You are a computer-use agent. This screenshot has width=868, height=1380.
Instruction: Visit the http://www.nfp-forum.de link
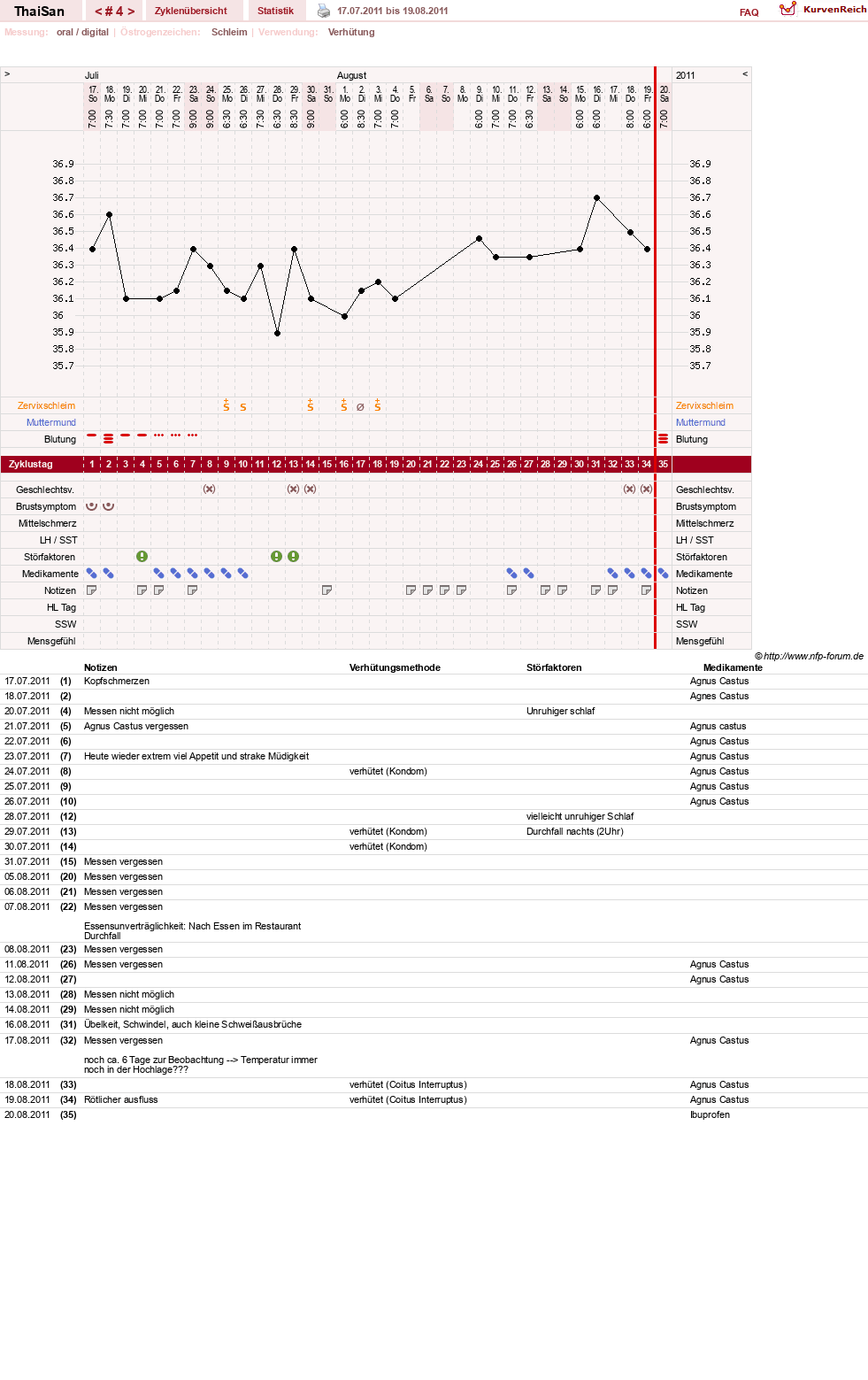813,656
